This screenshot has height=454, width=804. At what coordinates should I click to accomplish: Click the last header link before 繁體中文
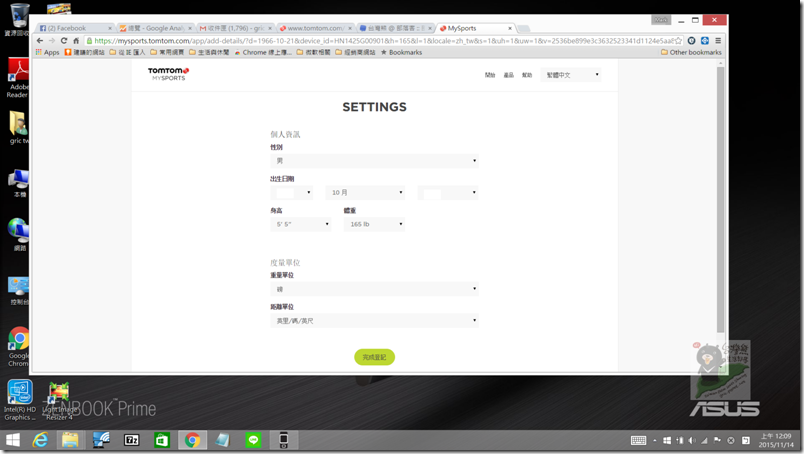(x=527, y=75)
